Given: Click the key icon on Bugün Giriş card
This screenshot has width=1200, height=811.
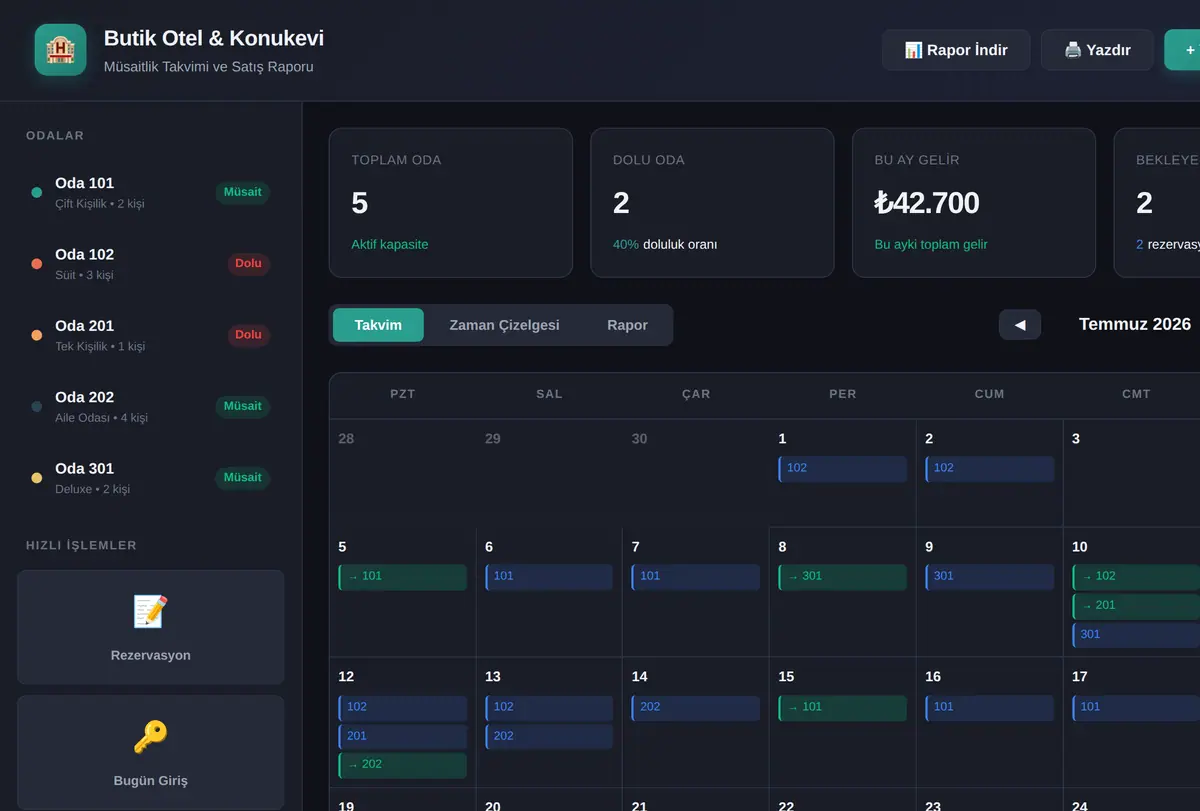Looking at the screenshot, I should (150, 737).
